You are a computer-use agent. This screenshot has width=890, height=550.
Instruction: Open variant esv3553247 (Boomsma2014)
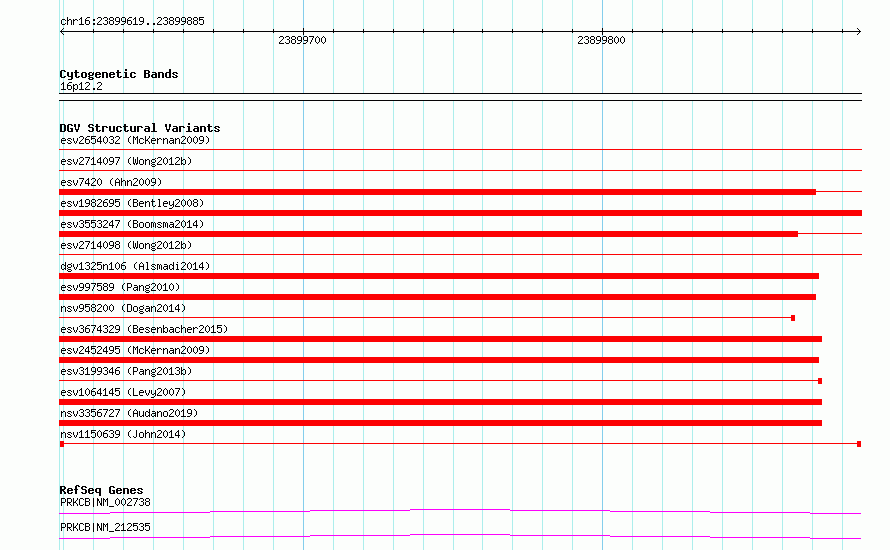click(132, 224)
